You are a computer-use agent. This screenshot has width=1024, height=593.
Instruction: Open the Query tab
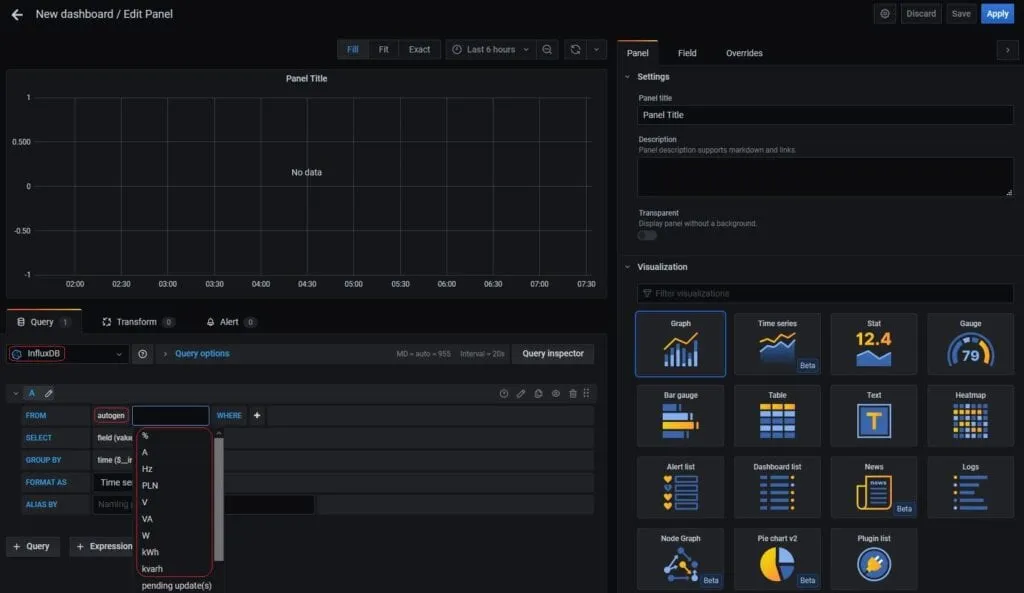tap(44, 322)
